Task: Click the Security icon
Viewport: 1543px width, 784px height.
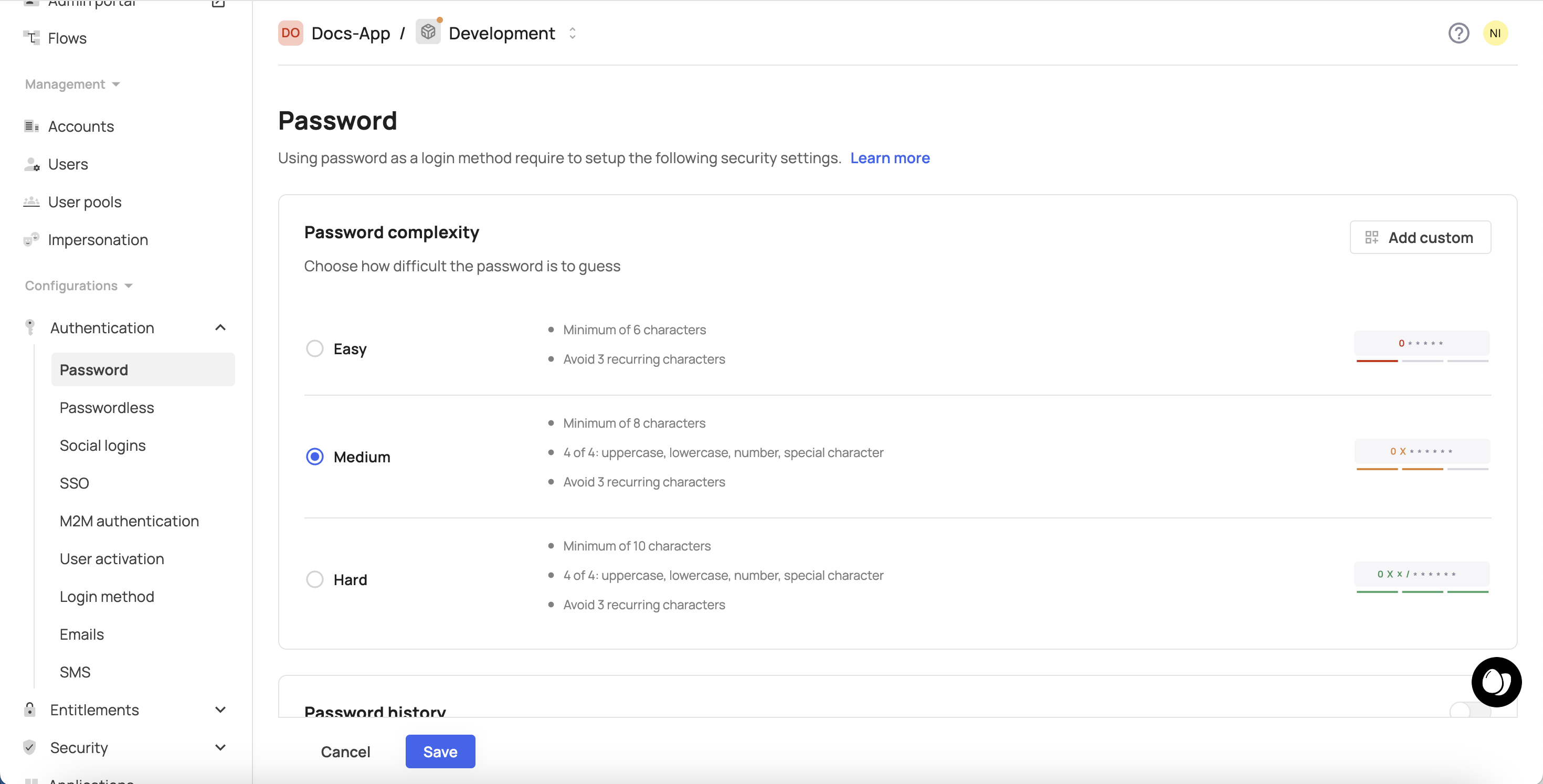Action: pos(30,746)
